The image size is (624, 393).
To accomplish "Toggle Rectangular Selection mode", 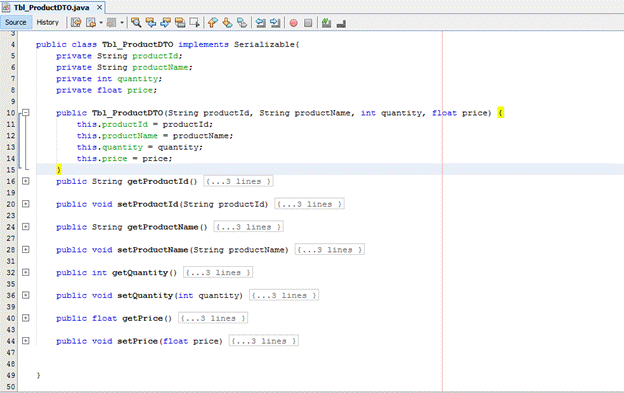I will [195, 23].
